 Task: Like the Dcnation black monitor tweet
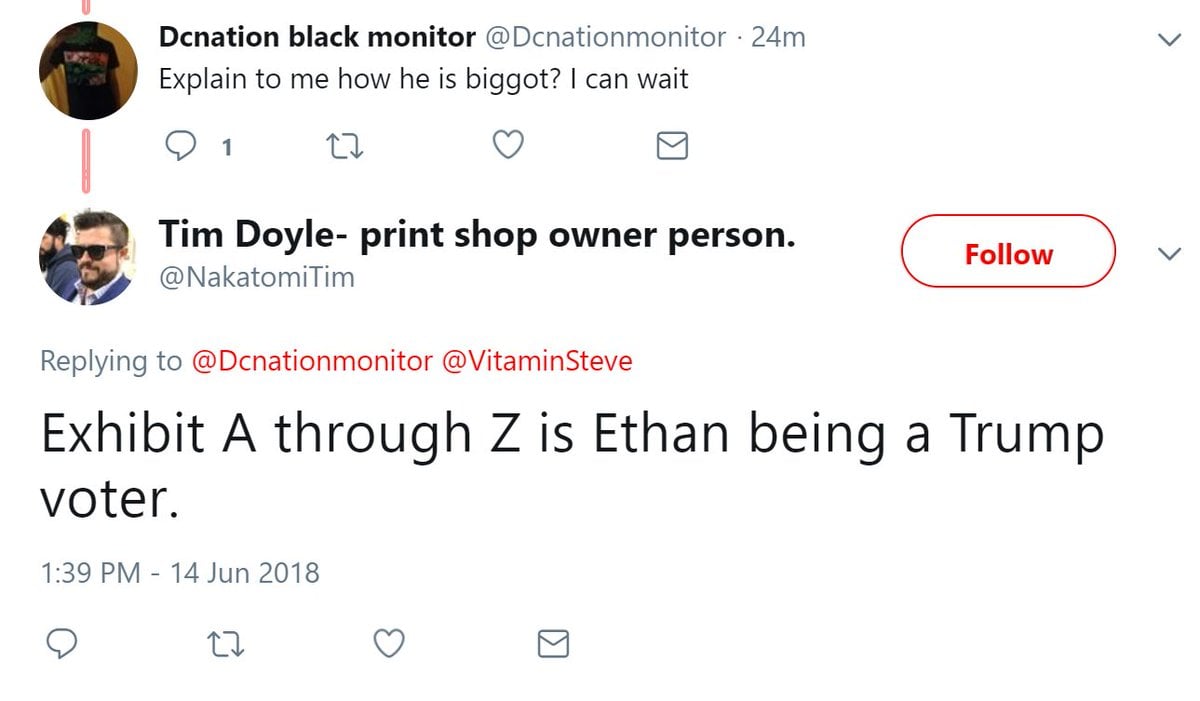pos(509,147)
